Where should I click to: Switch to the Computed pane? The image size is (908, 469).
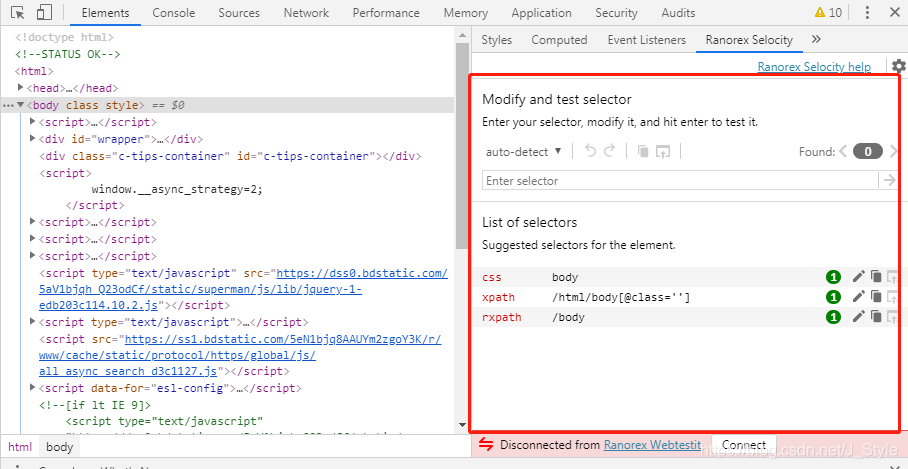point(559,39)
